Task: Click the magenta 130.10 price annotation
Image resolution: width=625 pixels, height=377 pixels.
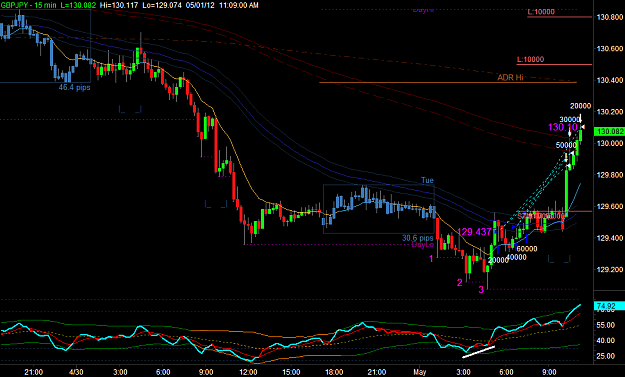Action: point(563,127)
